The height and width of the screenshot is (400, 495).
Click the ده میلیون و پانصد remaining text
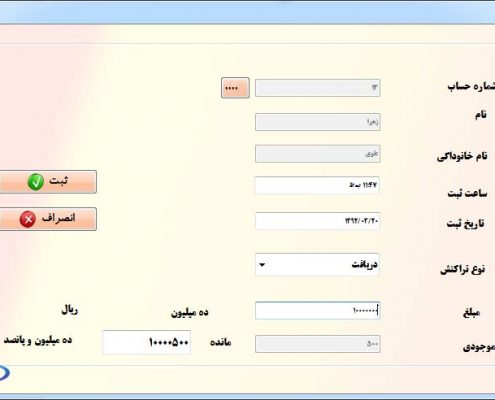(x=38, y=340)
